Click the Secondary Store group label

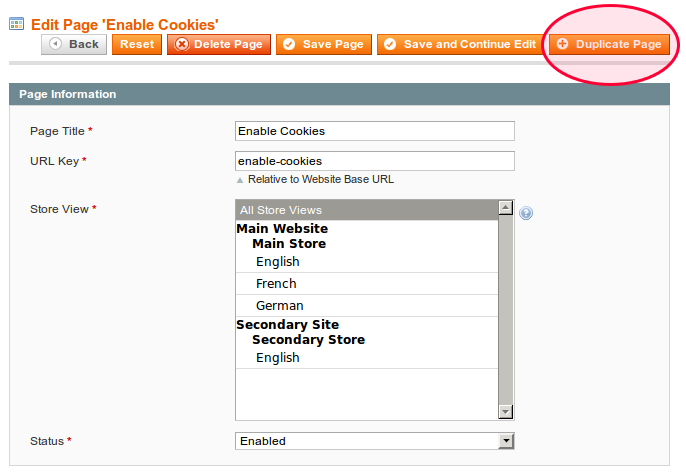point(308,340)
